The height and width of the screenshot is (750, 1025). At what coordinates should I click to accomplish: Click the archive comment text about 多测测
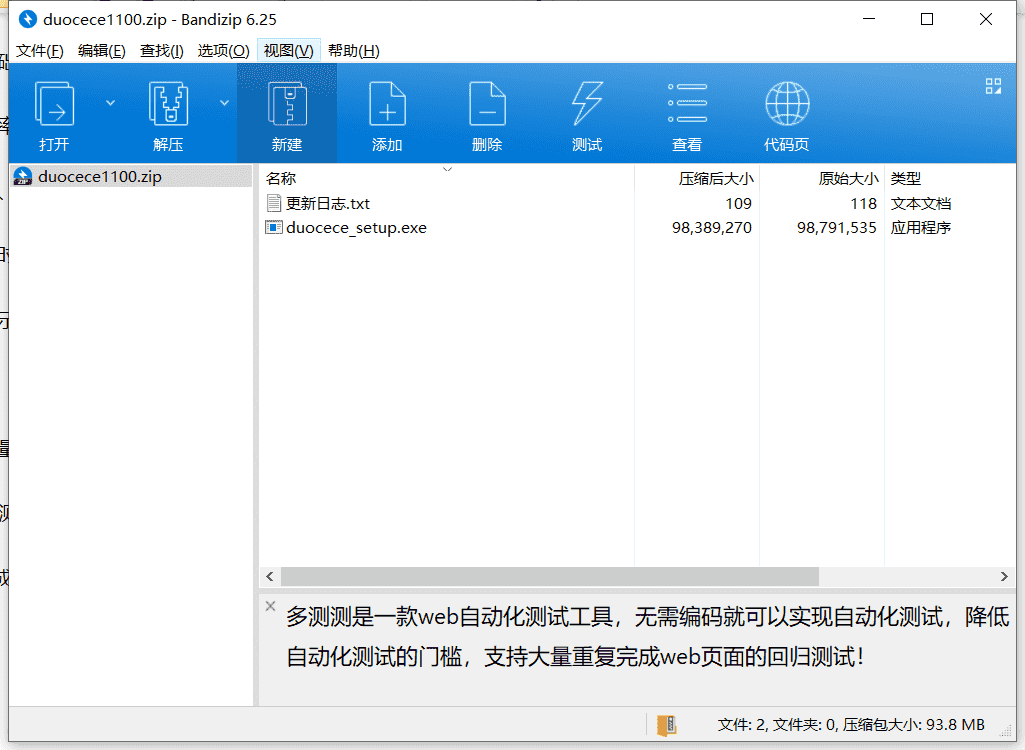coord(648,636)
